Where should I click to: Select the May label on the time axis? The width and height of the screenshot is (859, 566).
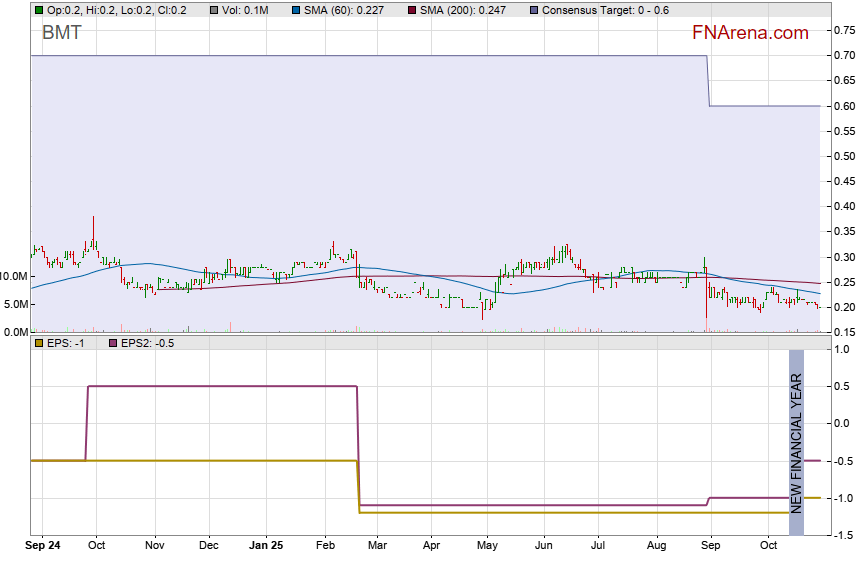coord(487,547)
